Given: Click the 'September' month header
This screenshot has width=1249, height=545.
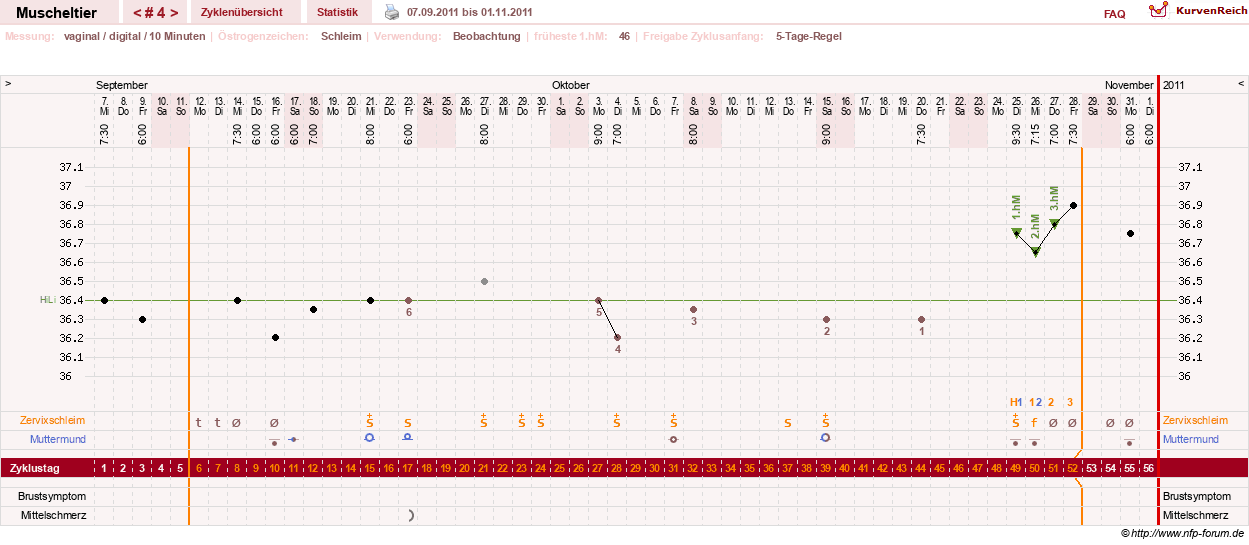Looking at the screenshot, I should pyautogui.click(x=122, y=85).
